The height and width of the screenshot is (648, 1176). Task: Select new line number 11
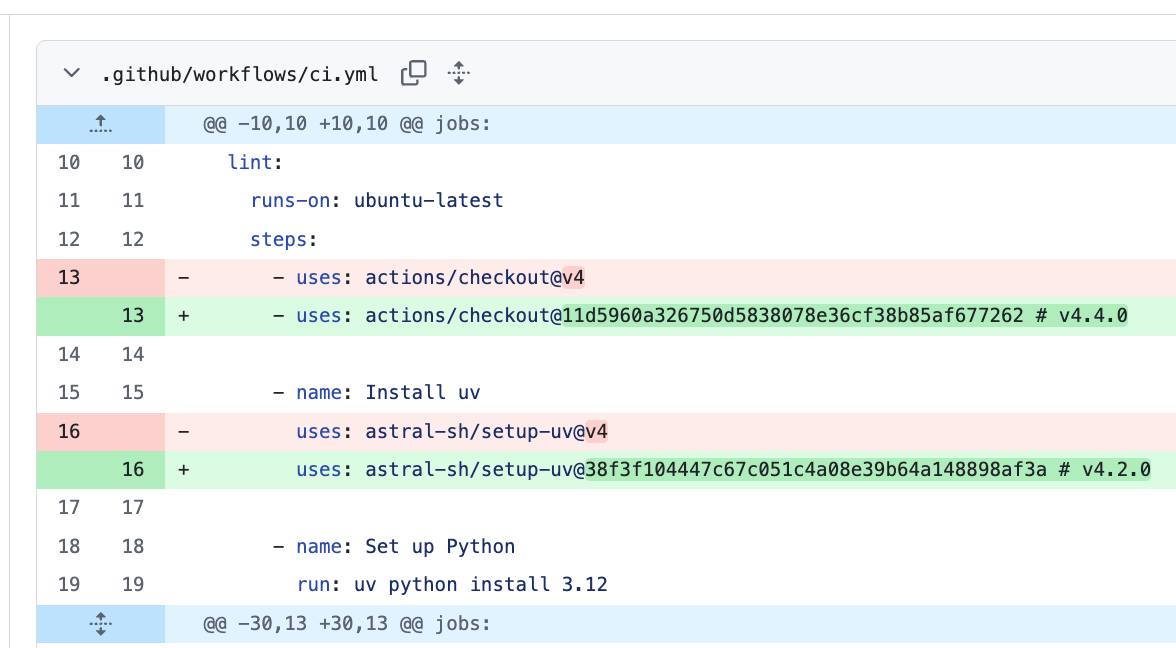133,200
